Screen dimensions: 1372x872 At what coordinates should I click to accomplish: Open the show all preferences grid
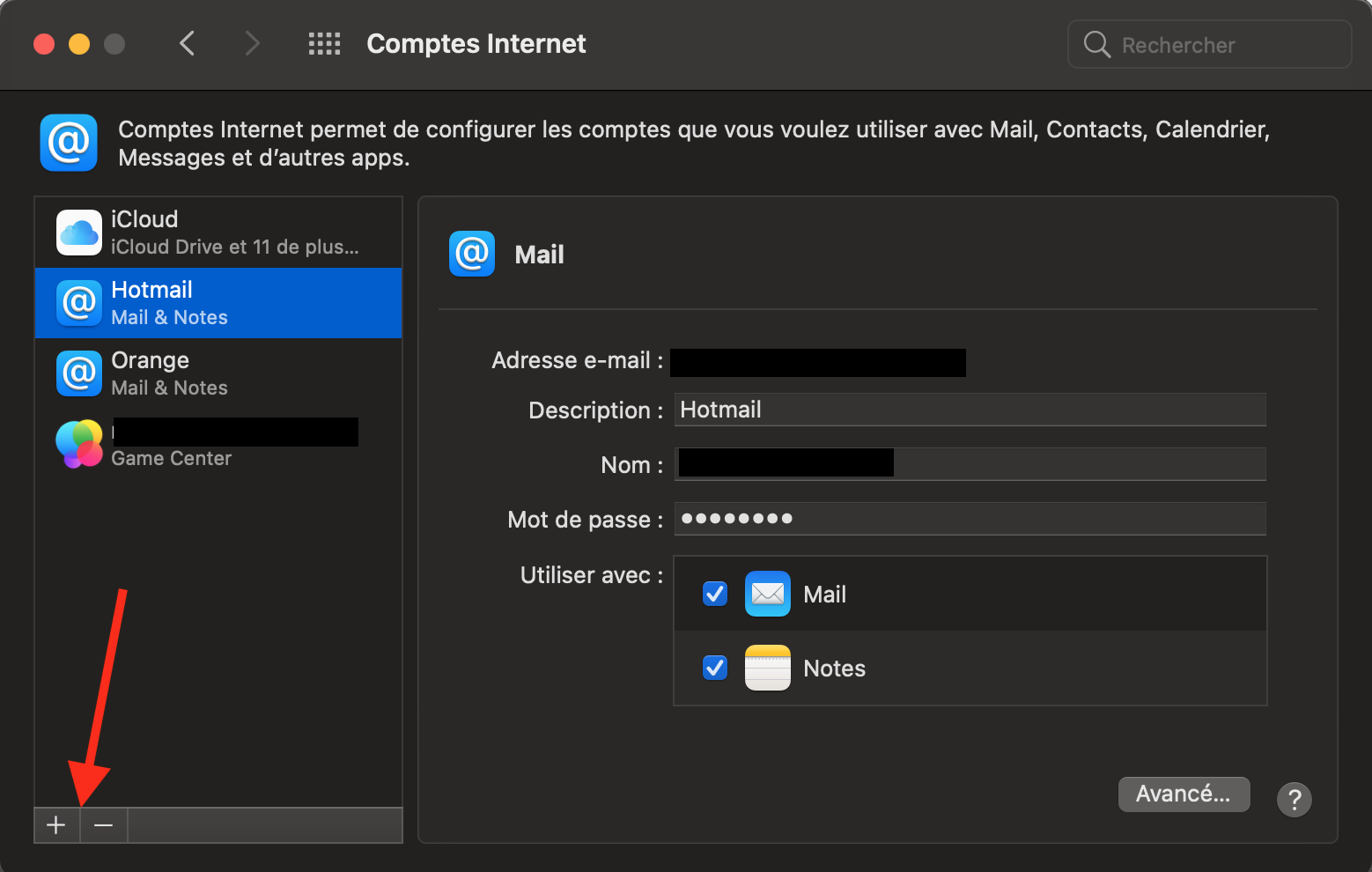point(324,44)
